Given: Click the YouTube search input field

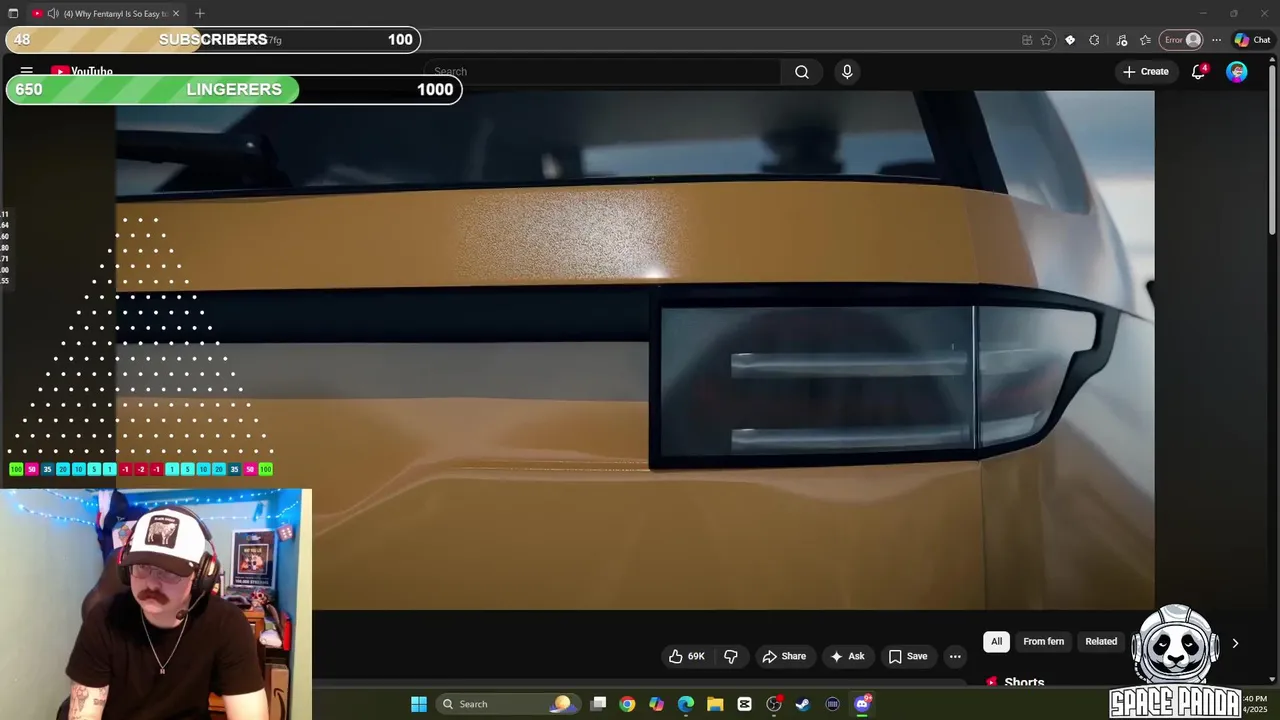Looking at the screenshot, I should [602, 72].
